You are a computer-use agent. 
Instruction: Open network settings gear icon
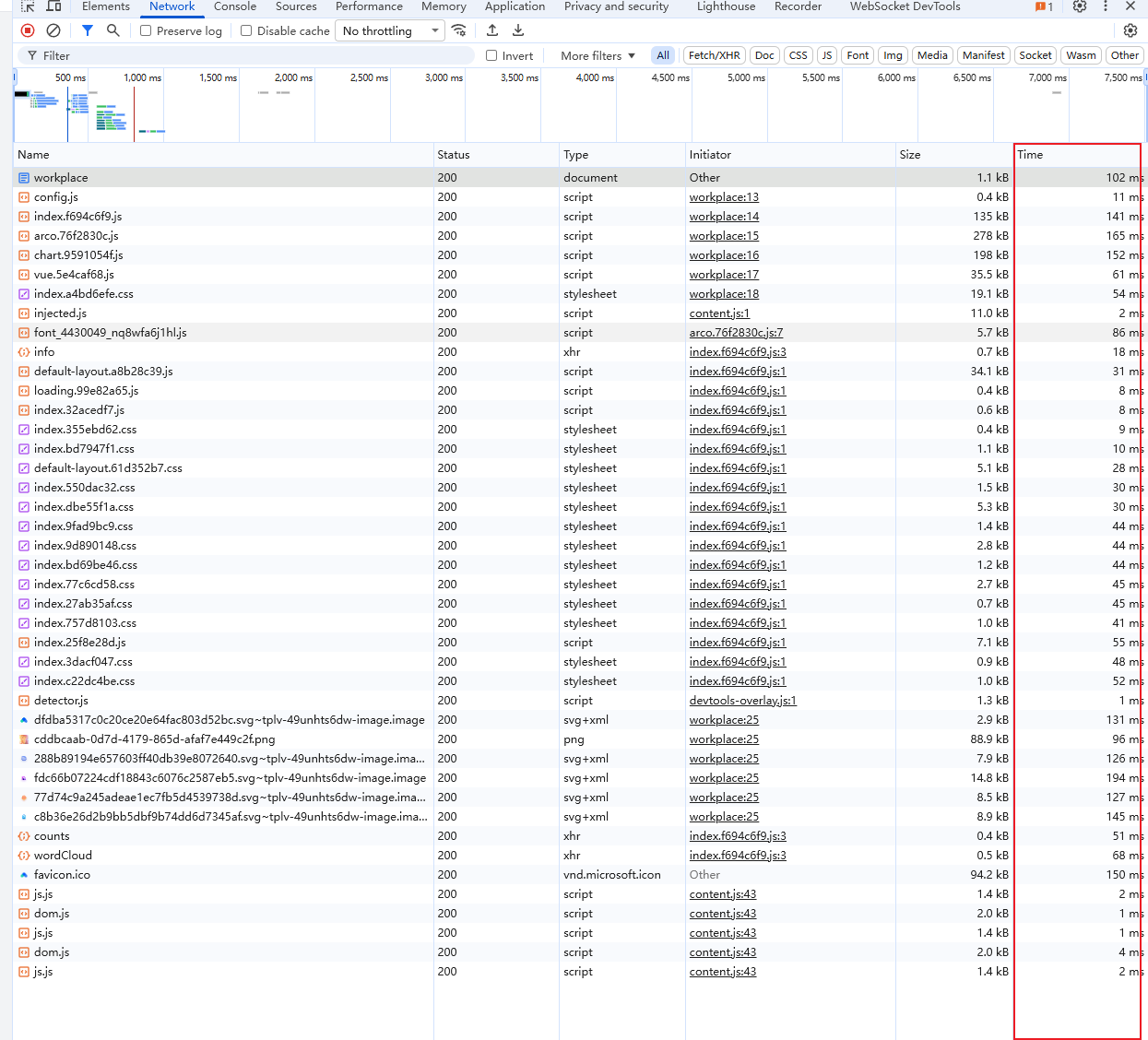pos(1130,30)
